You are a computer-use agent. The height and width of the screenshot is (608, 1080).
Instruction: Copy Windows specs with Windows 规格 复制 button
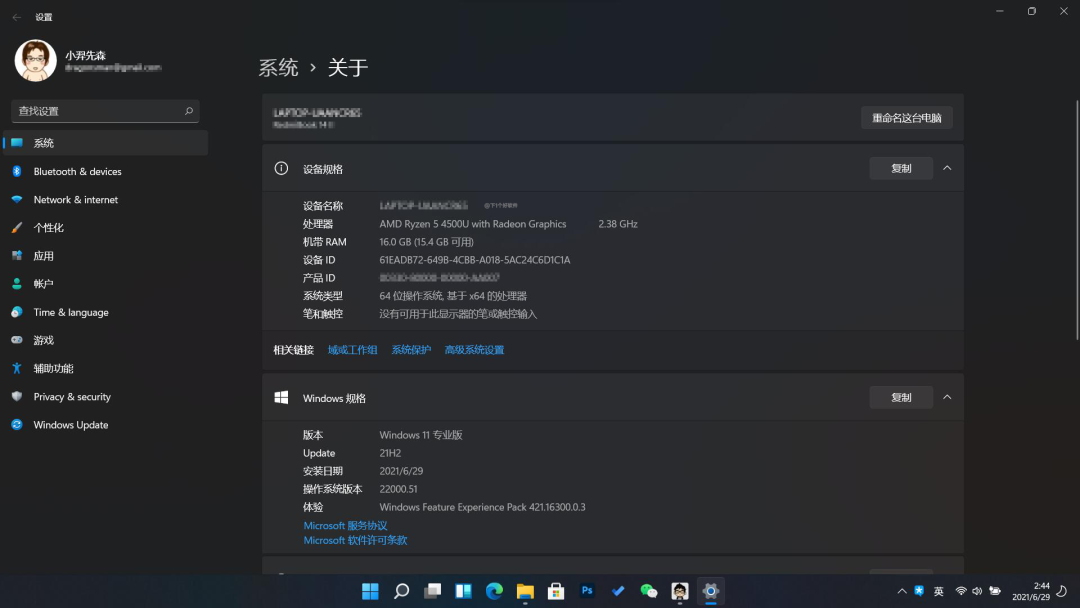901,397
